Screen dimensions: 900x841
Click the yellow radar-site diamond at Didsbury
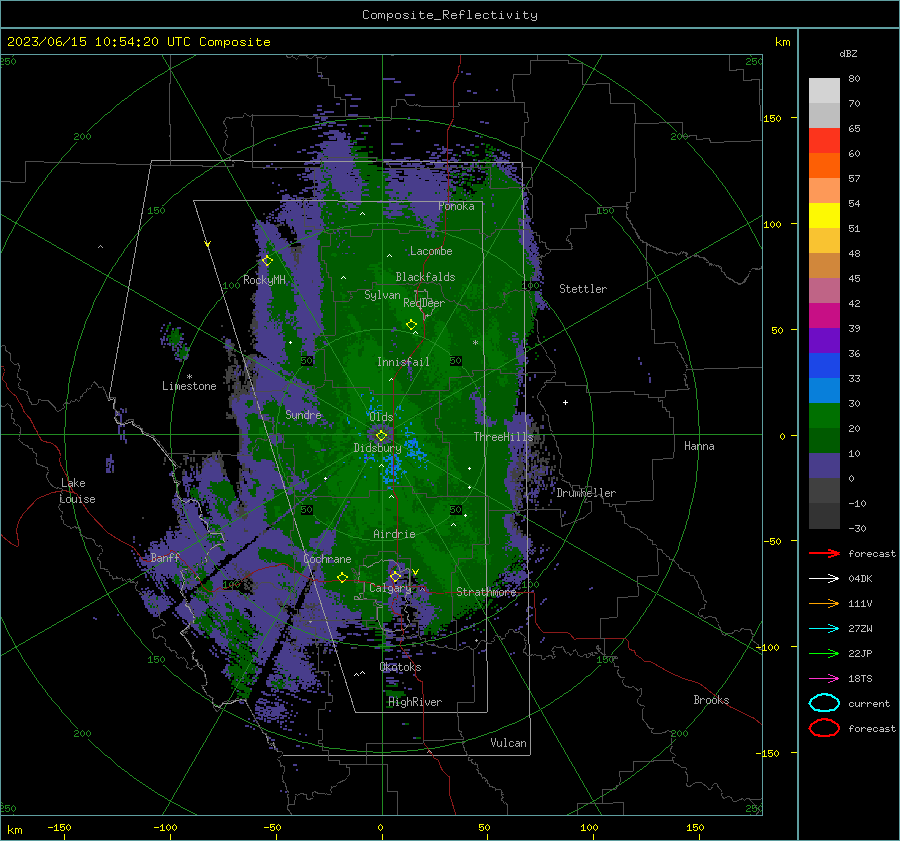(381, 436)
